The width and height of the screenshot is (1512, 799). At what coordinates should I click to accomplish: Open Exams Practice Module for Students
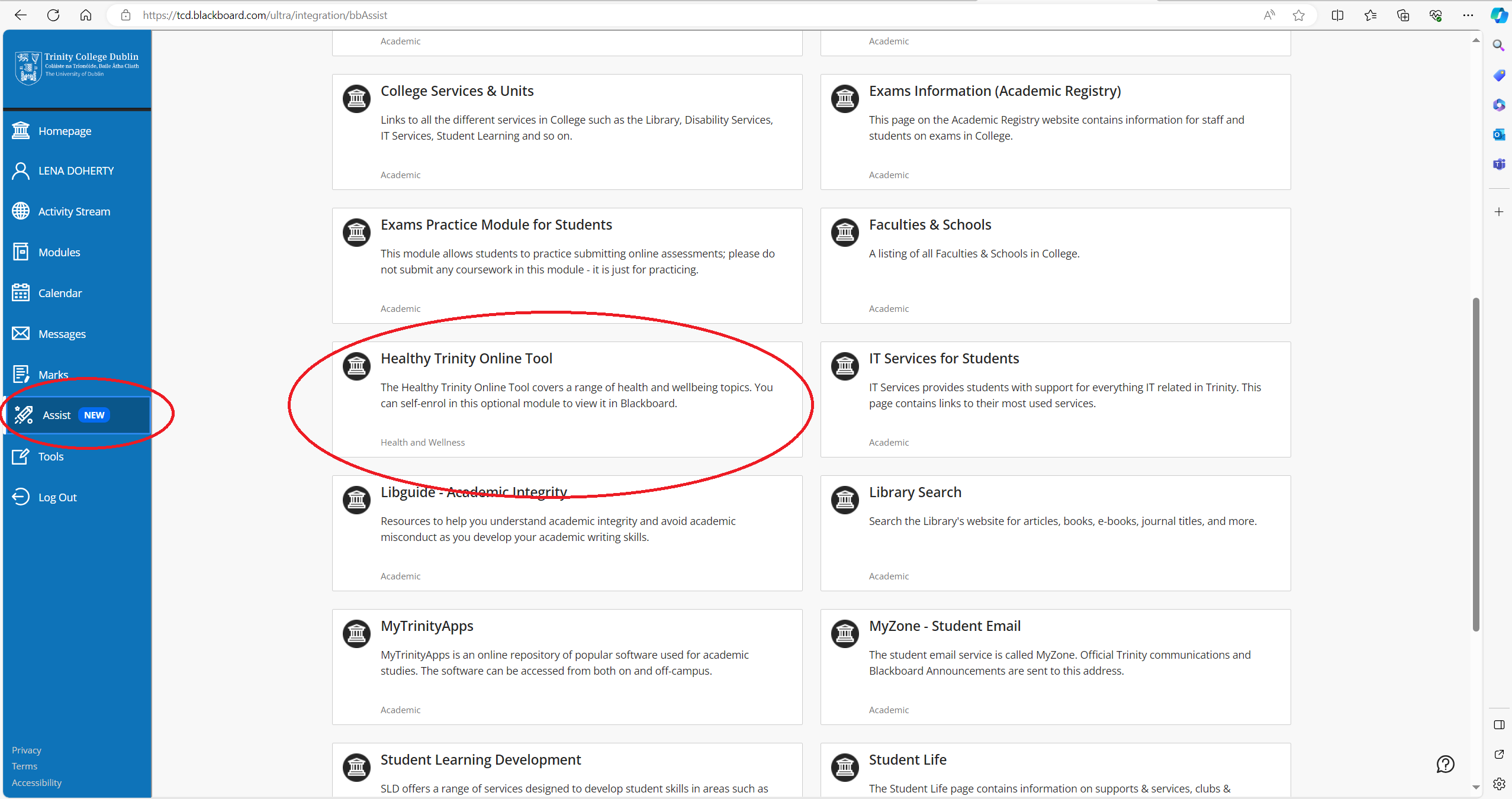[496, 225]
